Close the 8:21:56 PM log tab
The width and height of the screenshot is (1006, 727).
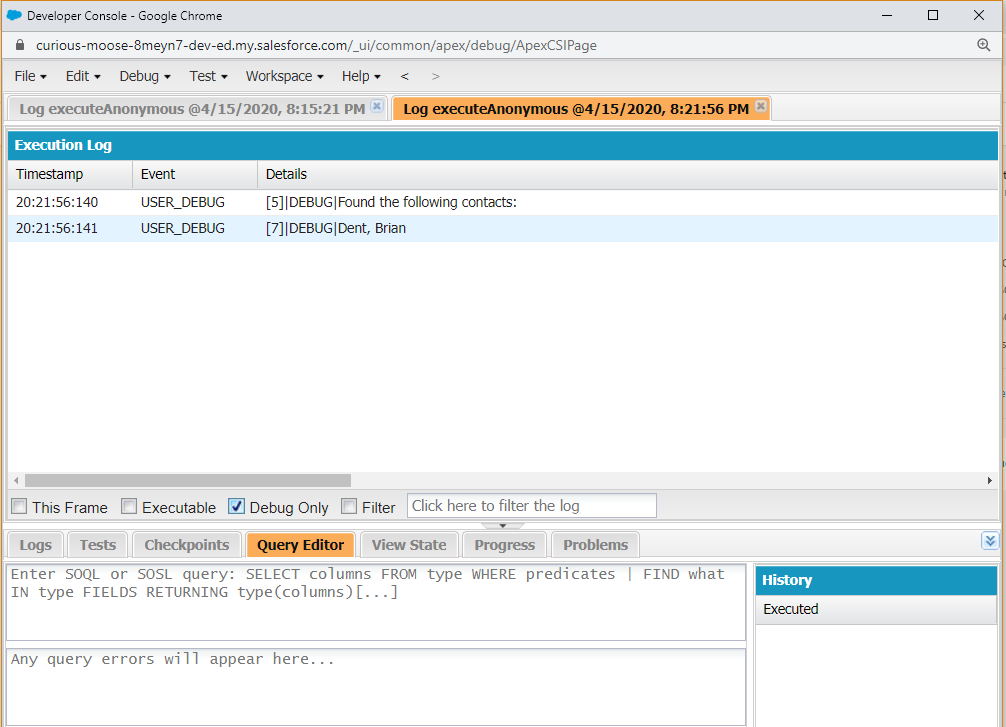(x=760, y=106)
